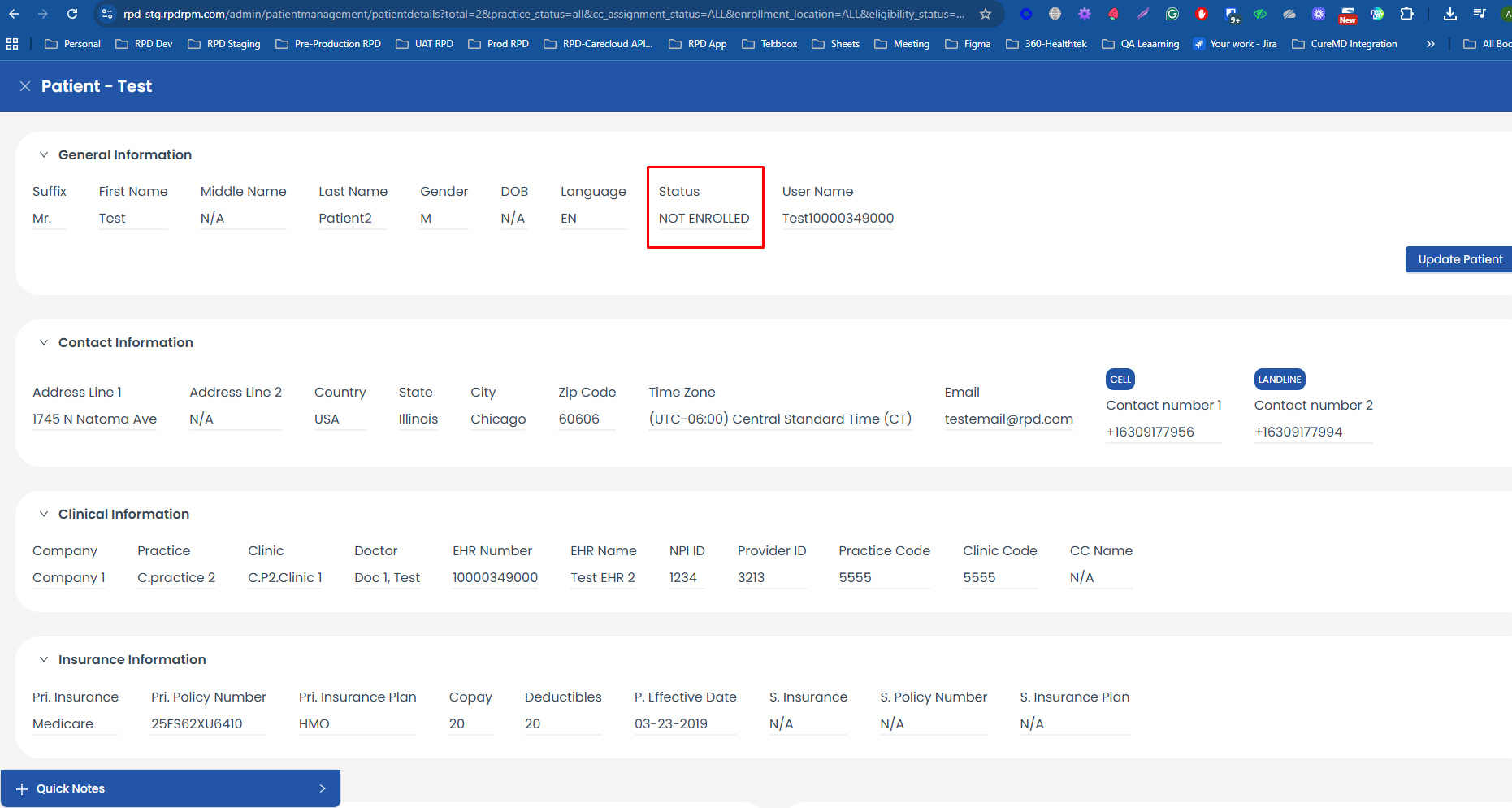Click the browser address bar URL
The width and height of the screenshot is (1512, 808).
543,14
